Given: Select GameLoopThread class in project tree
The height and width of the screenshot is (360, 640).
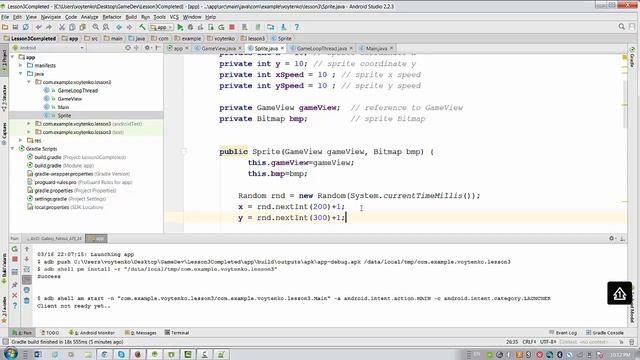Looking at the screenshot, I should pyautogui.click(x=78, y=90).
